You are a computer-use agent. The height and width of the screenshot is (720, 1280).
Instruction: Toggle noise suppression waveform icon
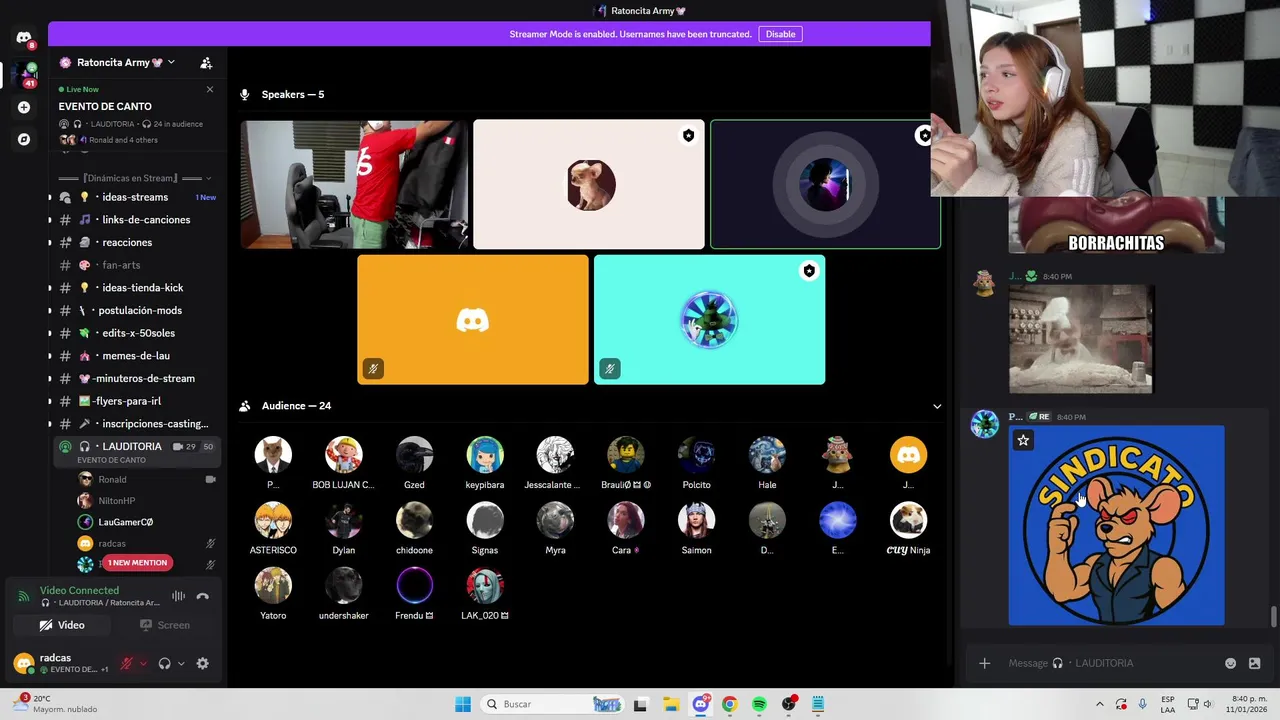178,596
